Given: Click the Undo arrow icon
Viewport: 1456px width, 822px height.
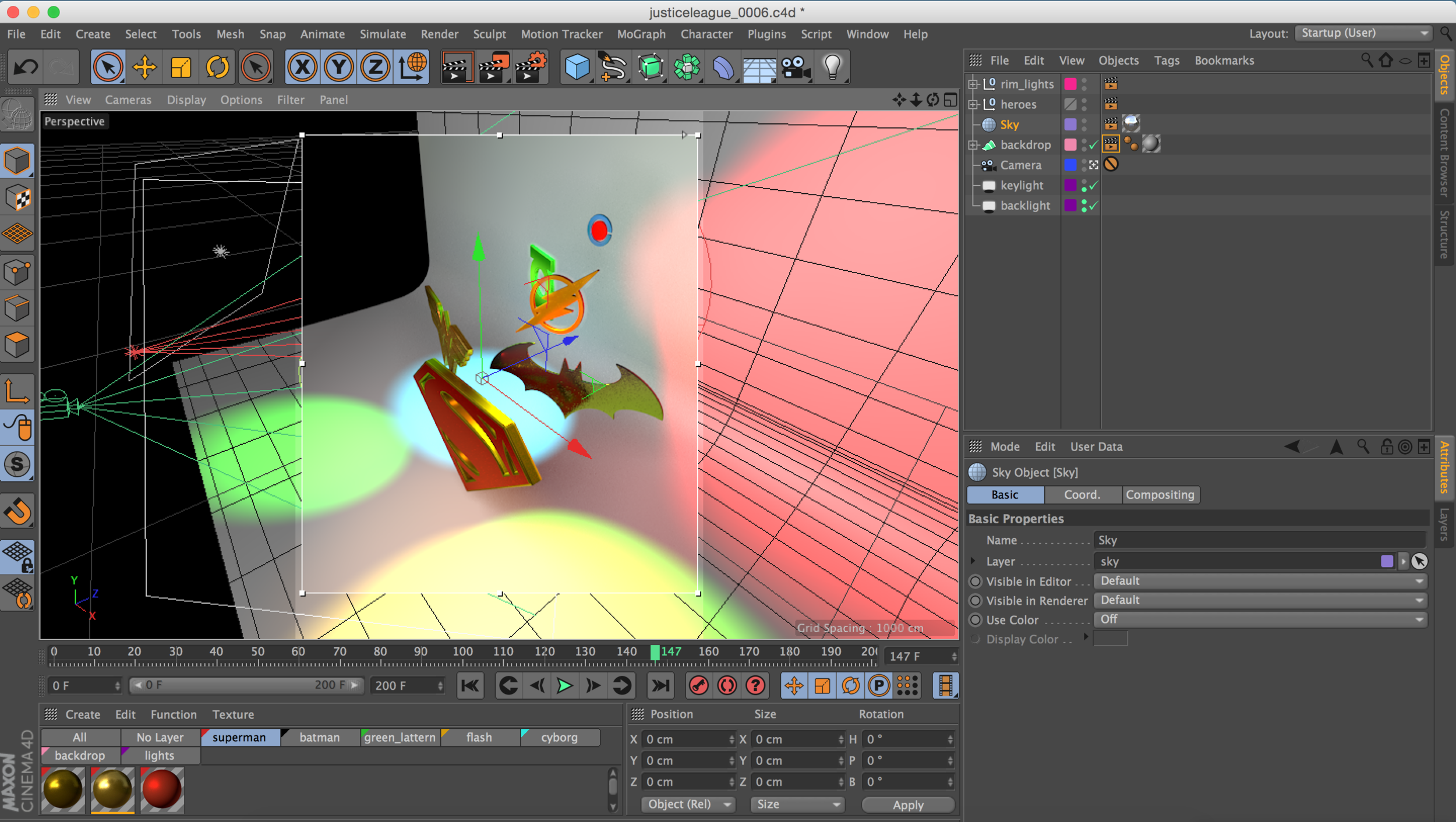Looking at the screenshot, I should point(26,68).
